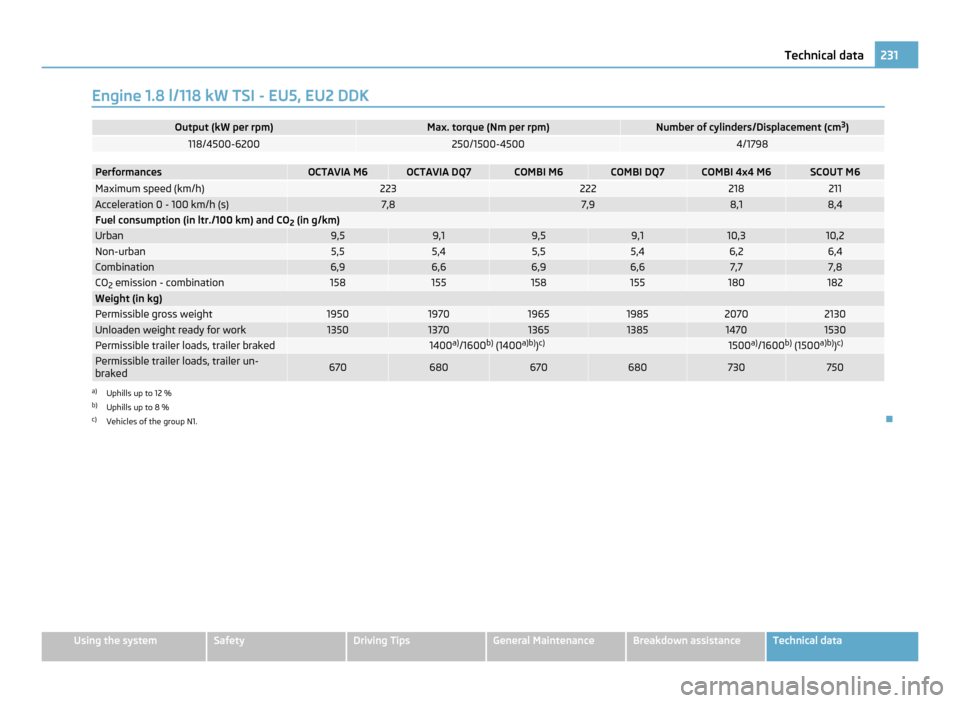Open the Breakdown assistance tab

pos(696,646)
